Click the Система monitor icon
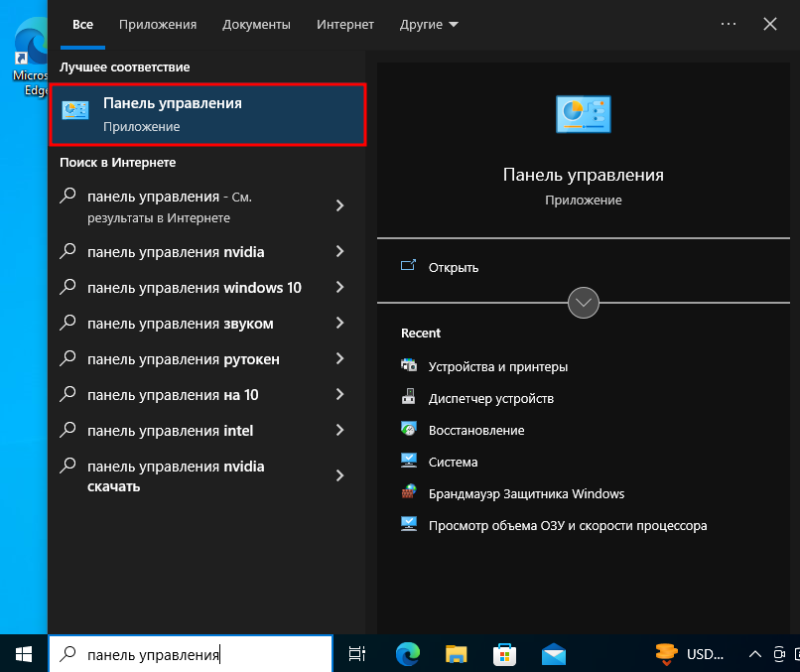 [x=409, y=460]
